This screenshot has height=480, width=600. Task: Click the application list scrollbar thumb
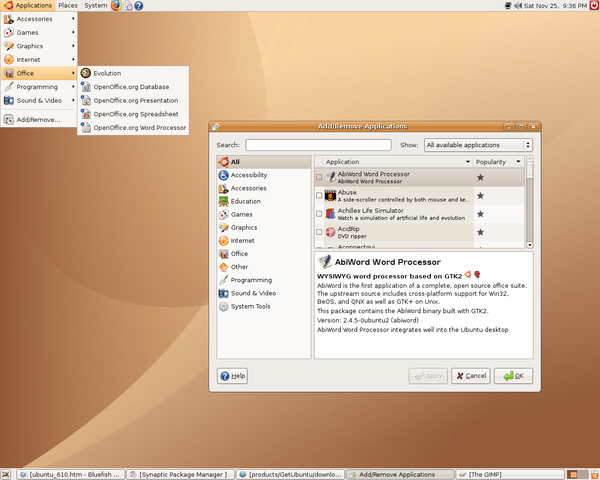coord(530,170)
